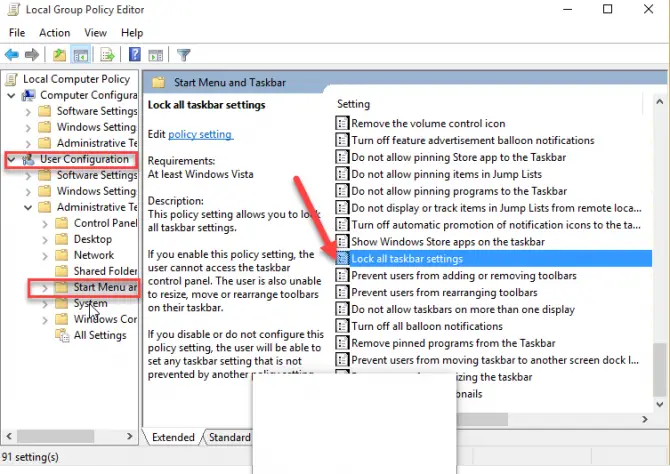Click the All Settings node icon

coord(62,336)
